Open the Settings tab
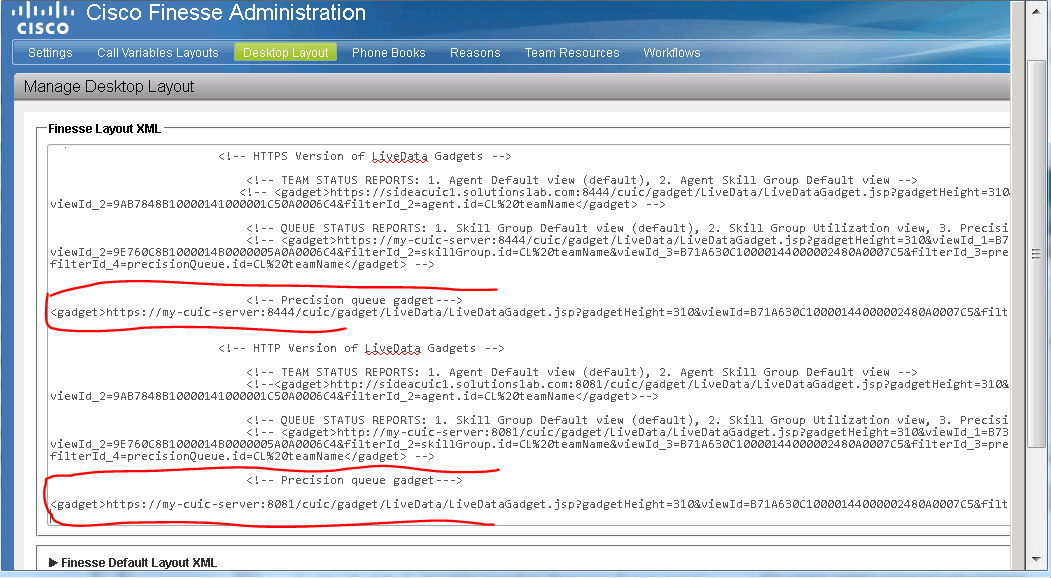1051x578 pixels. [x=50, y=52]
